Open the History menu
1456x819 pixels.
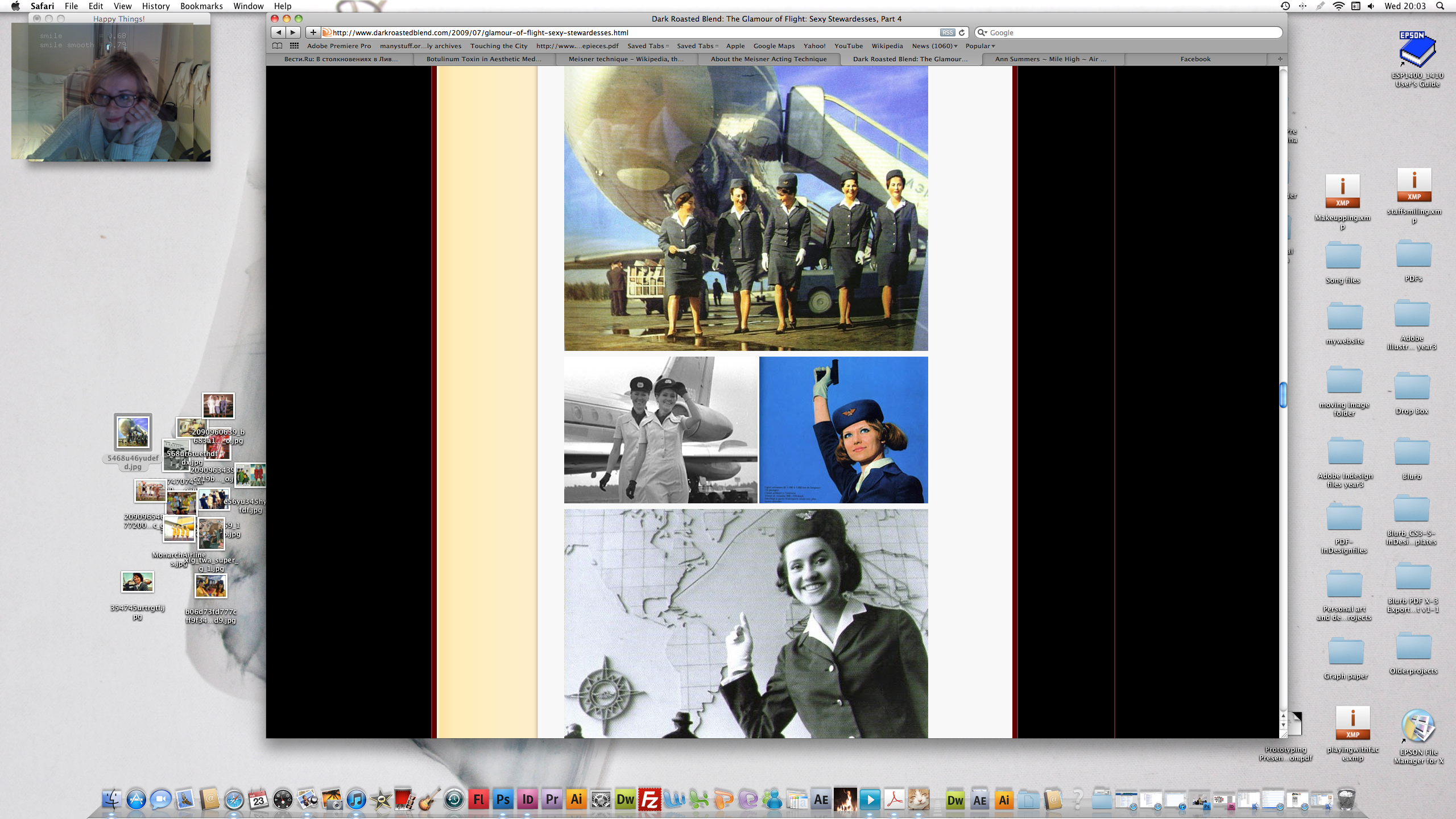pyautogui.click(x=155, y=6)
